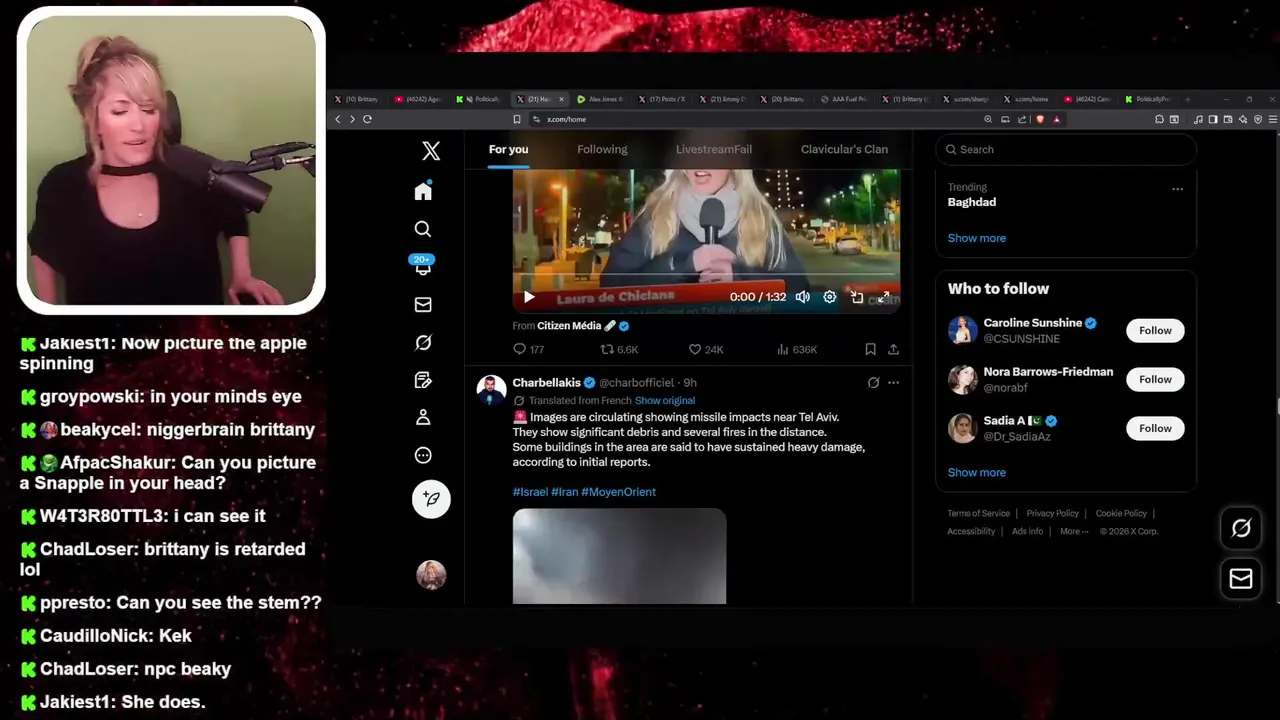Open the #Israel hashtag
This screenshot has height=720, width=1280.
tap(530, 492)
